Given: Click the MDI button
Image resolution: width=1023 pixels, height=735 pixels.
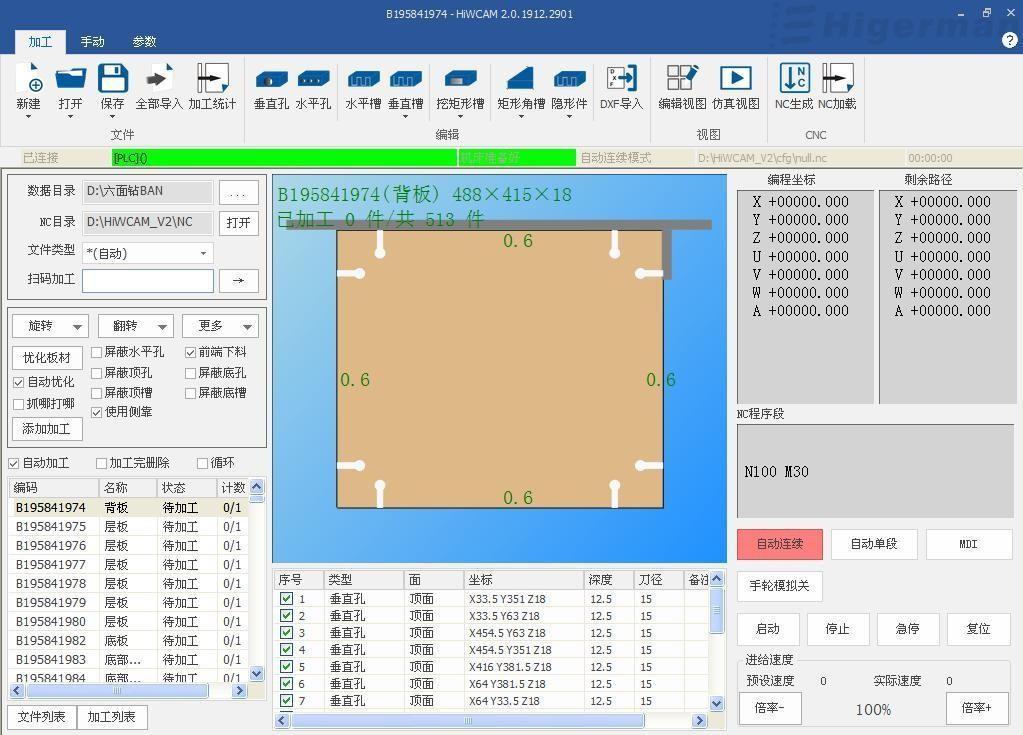Looking at the screenshot, I should [x=968, y=544].
